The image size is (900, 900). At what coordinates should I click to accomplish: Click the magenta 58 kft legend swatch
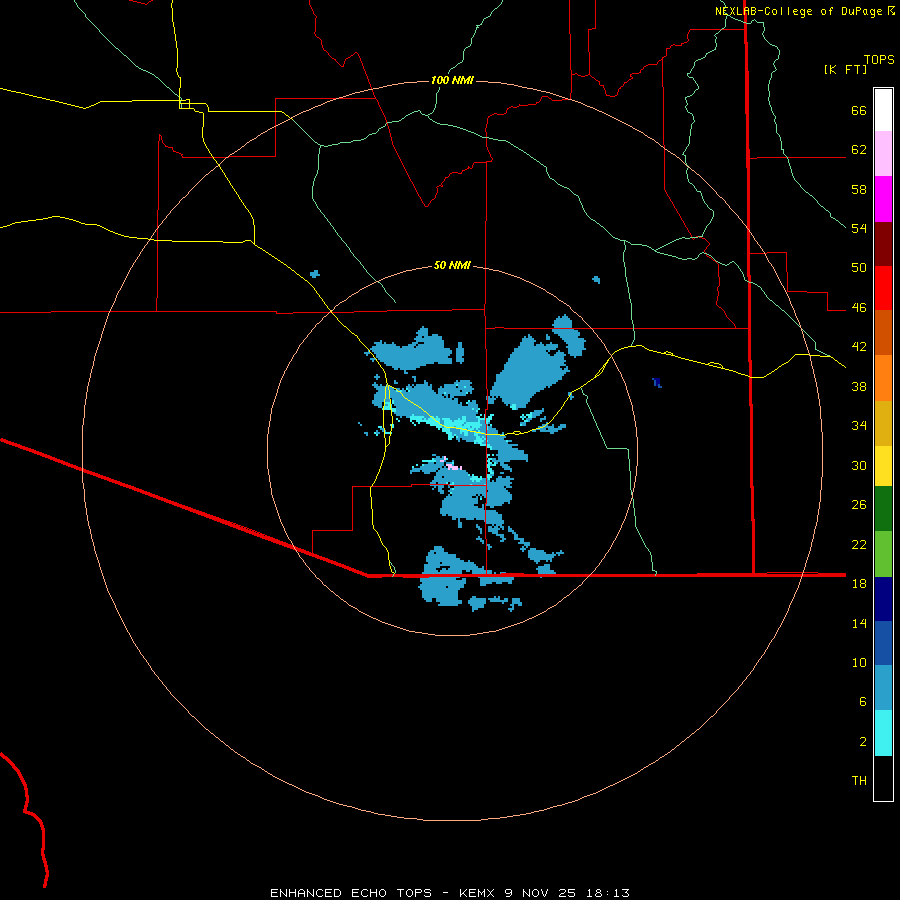point(883,199)
